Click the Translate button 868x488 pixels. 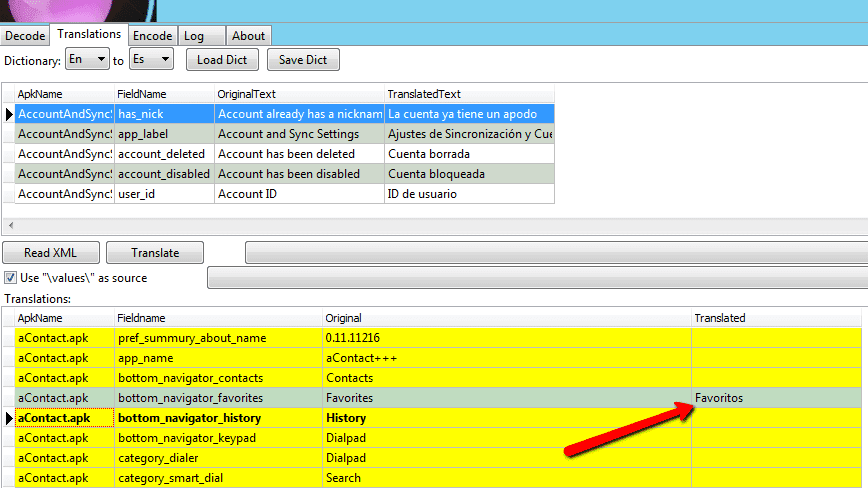tap(155, 253)
